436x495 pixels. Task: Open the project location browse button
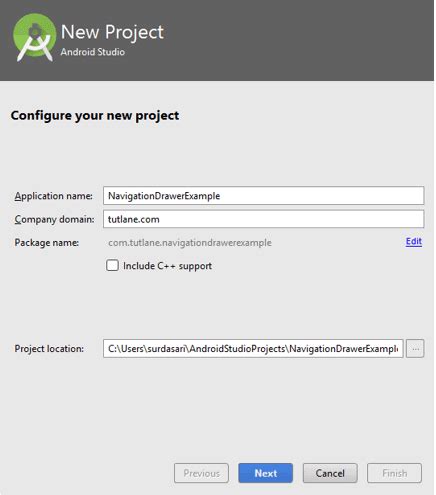[415, 349]
